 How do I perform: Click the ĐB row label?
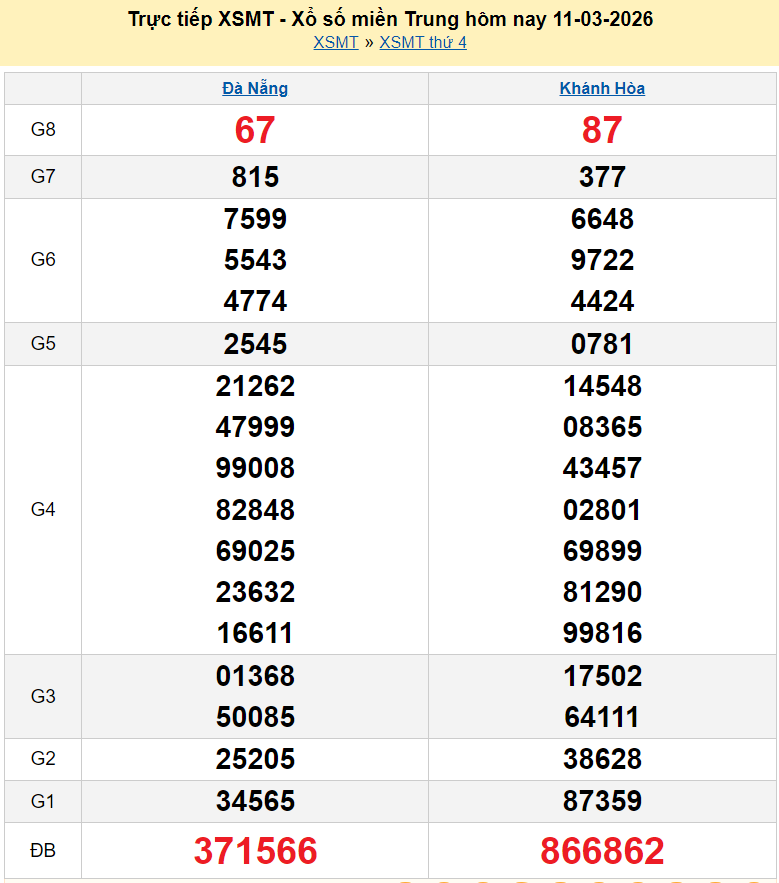[43, 851]
